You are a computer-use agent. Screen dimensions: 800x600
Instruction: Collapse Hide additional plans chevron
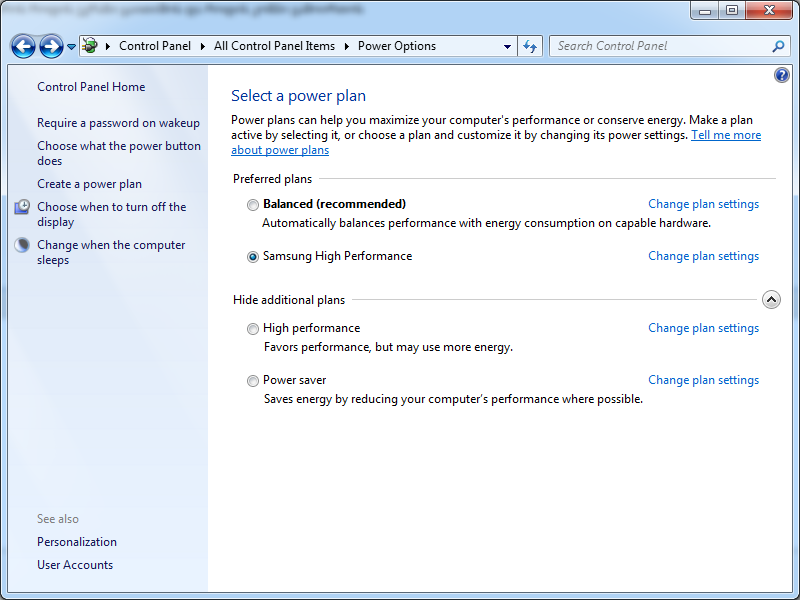[x=771, y=299]
